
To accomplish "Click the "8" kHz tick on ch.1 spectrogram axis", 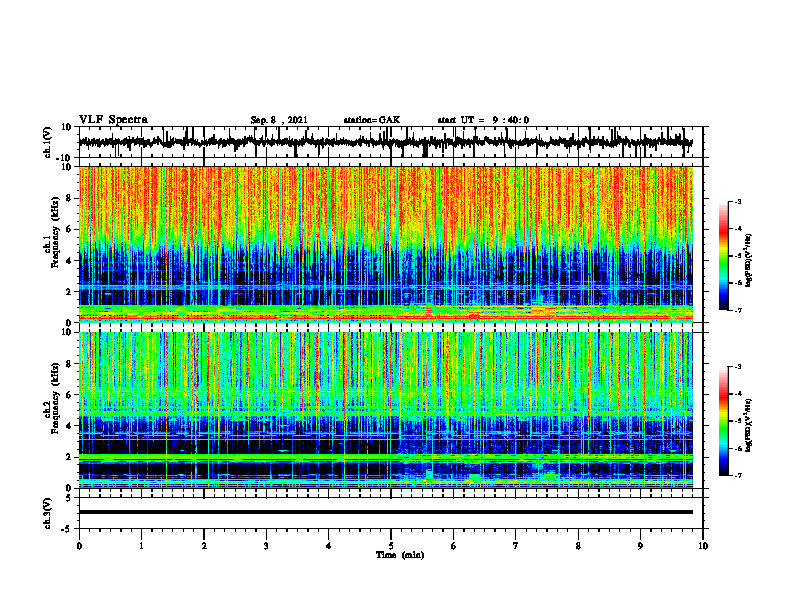I will (x=69, y=198).
